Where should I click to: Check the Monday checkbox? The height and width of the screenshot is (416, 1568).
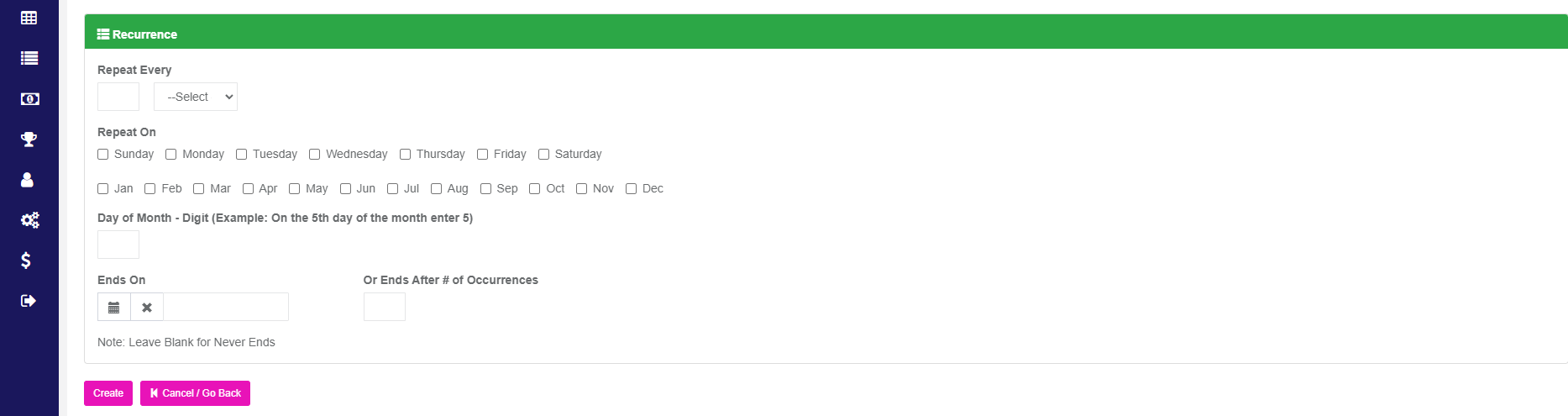click(x=170, y=154)
